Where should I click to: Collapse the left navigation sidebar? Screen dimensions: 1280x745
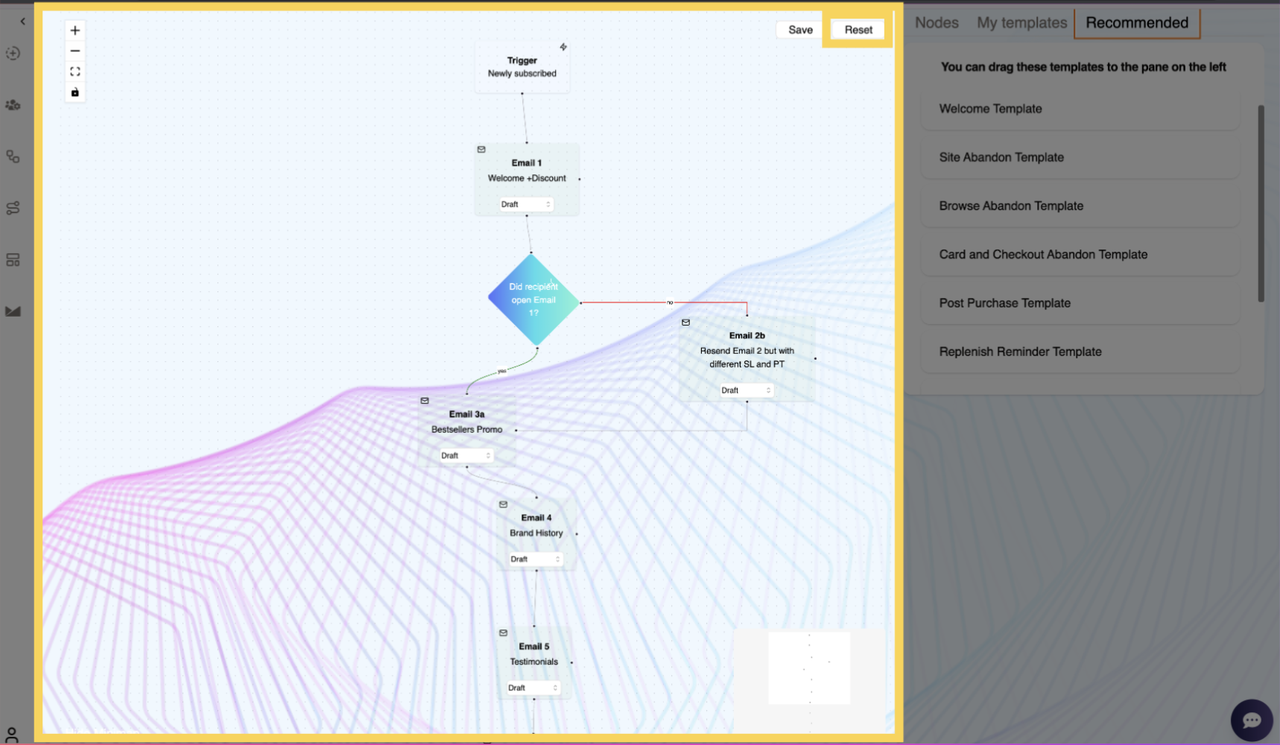[22, 20]
